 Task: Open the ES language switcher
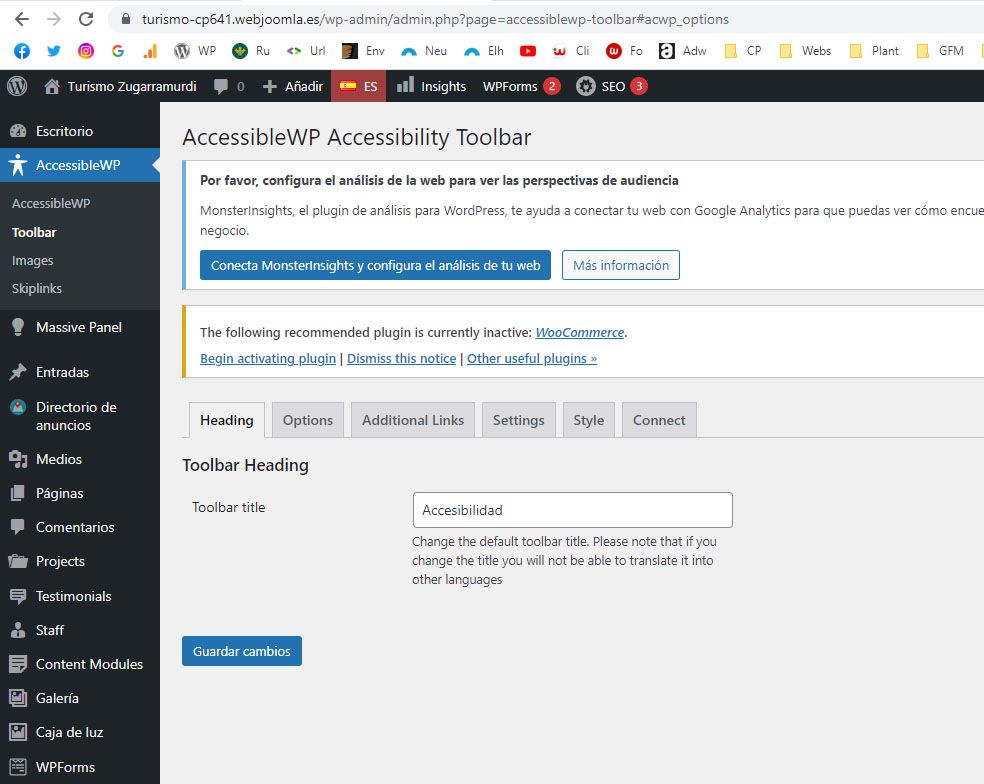click(358, 86)
